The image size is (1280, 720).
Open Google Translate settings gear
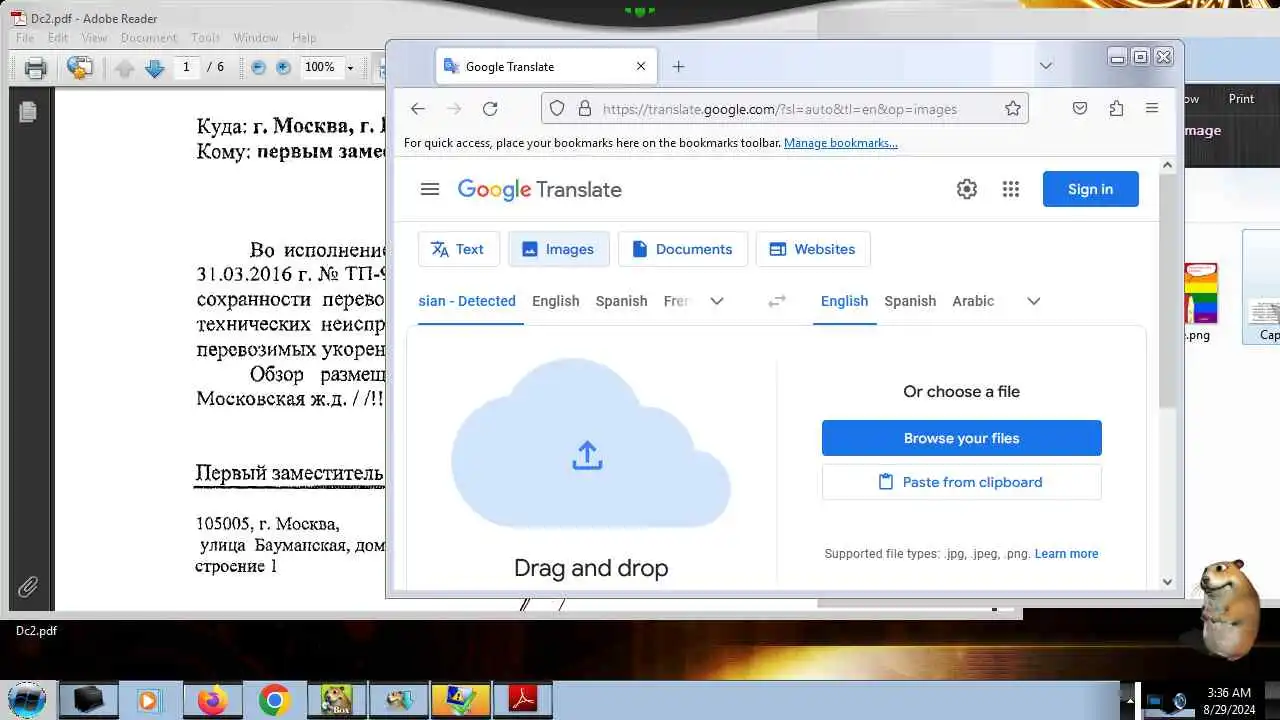[x=967, y=189]
